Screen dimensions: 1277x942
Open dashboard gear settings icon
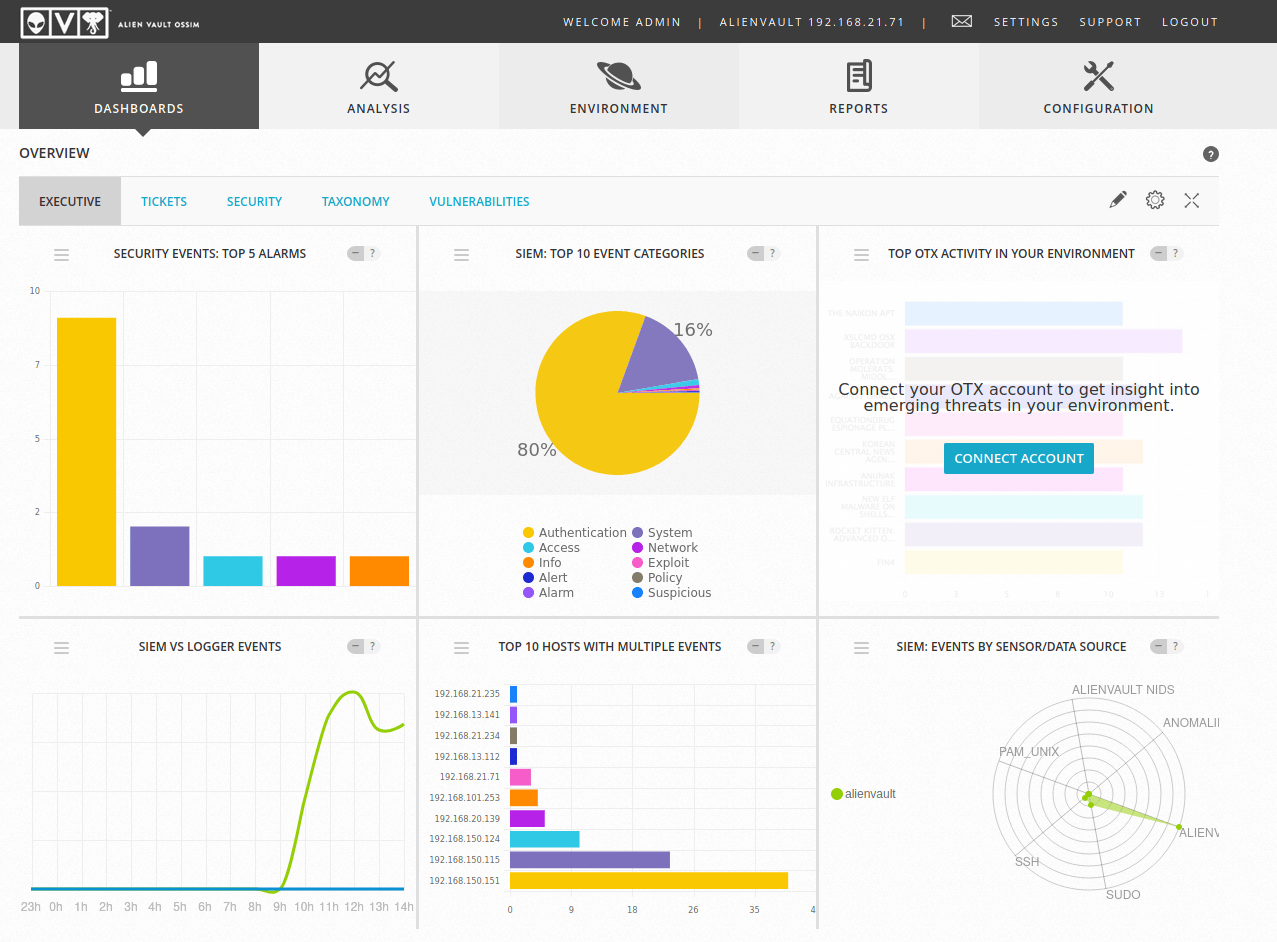[x=1155, y=200]
